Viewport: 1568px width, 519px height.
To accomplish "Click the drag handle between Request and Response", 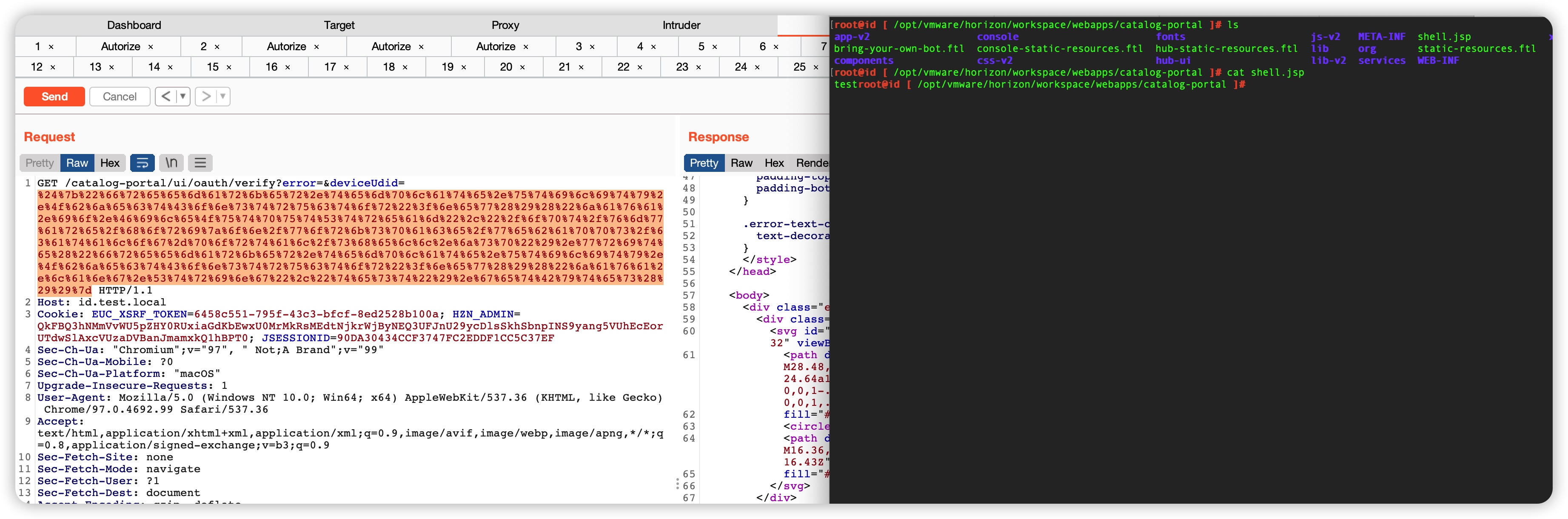I will 677,484.
